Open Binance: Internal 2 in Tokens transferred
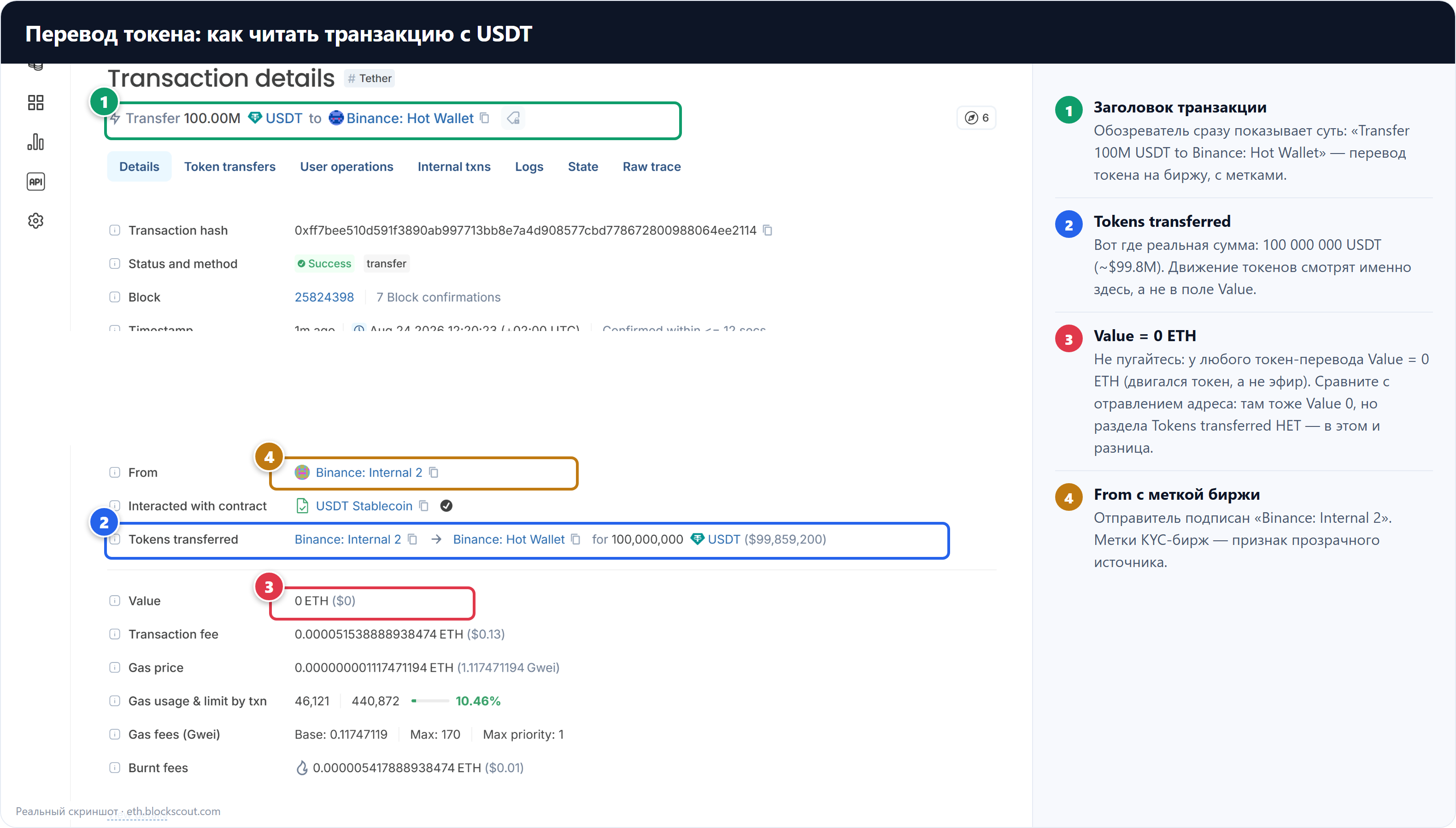Image resolution: width=1456 pixels, height=828 pixels. (x=348, y=540)
